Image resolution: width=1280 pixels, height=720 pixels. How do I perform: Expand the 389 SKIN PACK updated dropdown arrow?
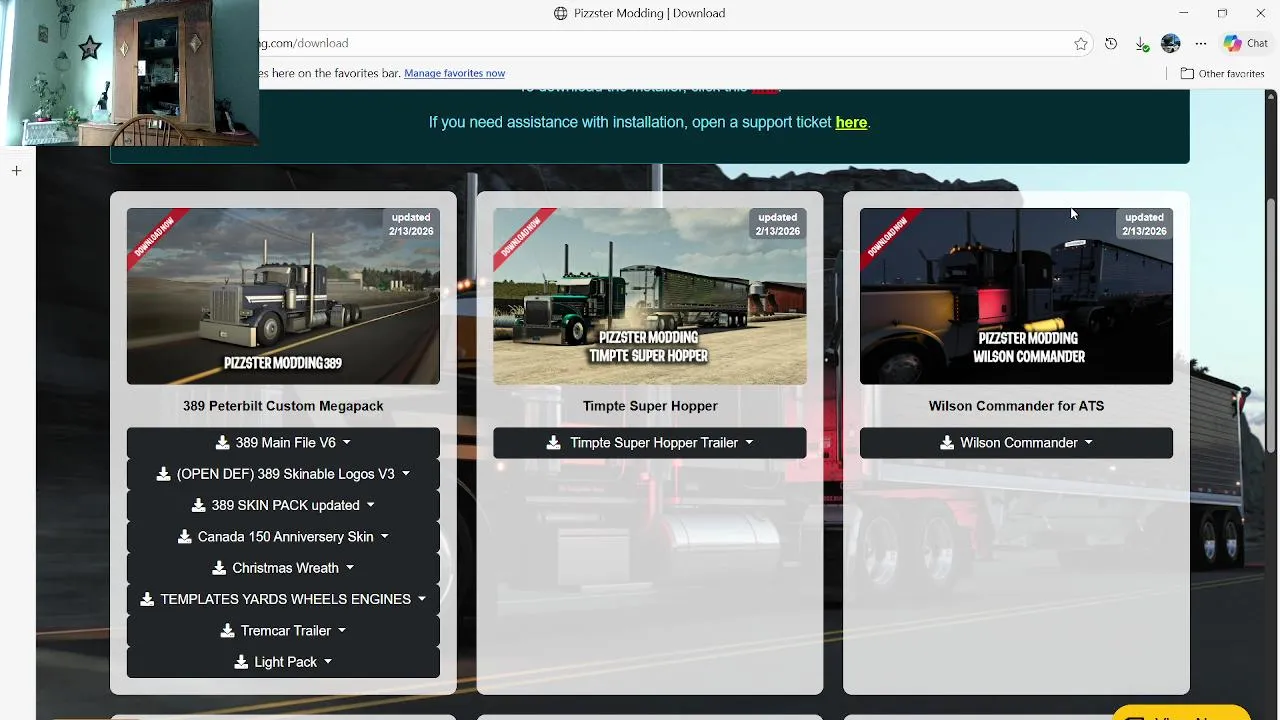coord(371,505)
